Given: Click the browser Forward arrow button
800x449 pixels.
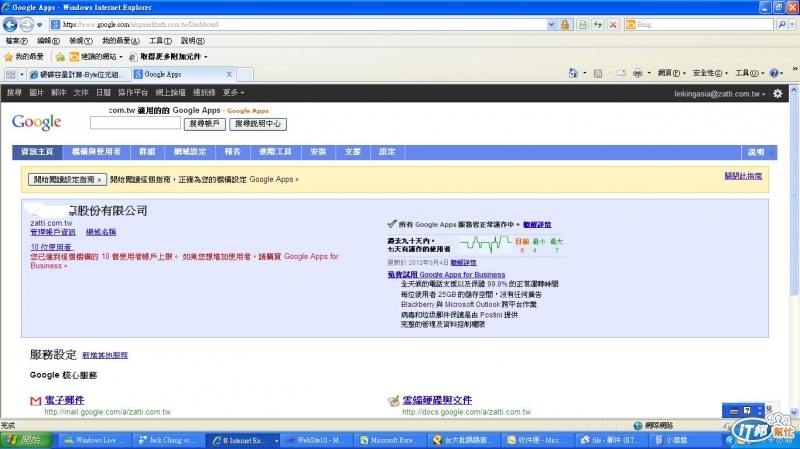Looking at the screenshot, I should (27, 24).
